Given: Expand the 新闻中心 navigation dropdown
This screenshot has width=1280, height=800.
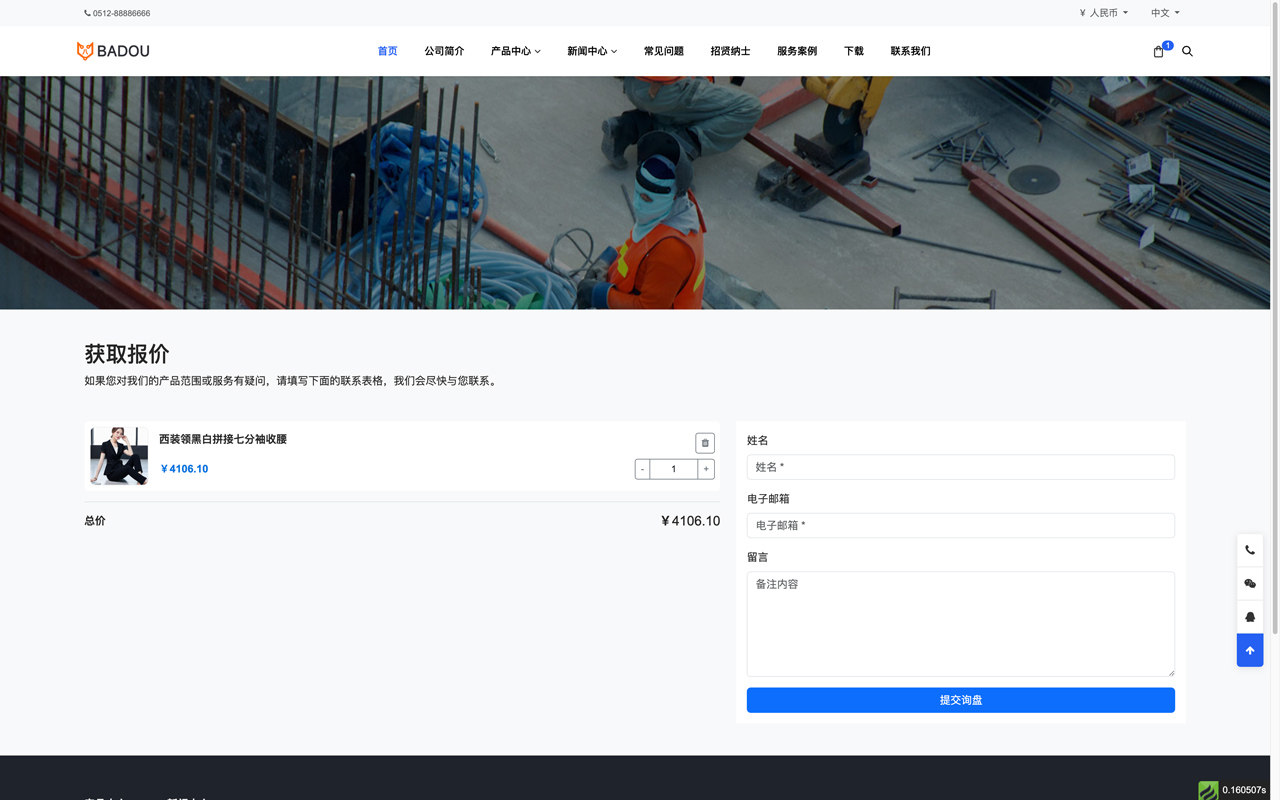Looking at the screenshot, I should click(x=592, y=51).
